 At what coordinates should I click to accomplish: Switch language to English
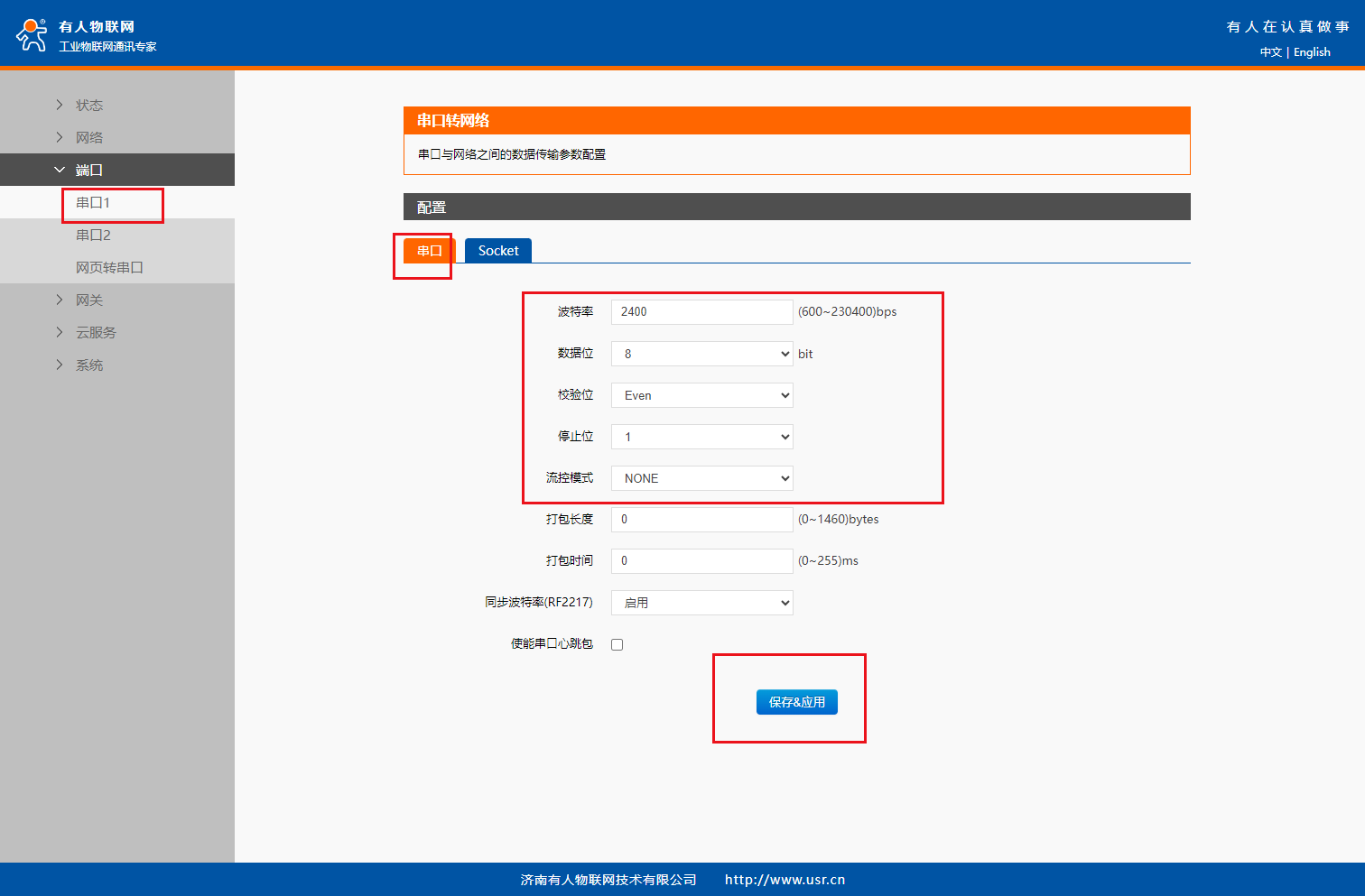(1312, 52)
